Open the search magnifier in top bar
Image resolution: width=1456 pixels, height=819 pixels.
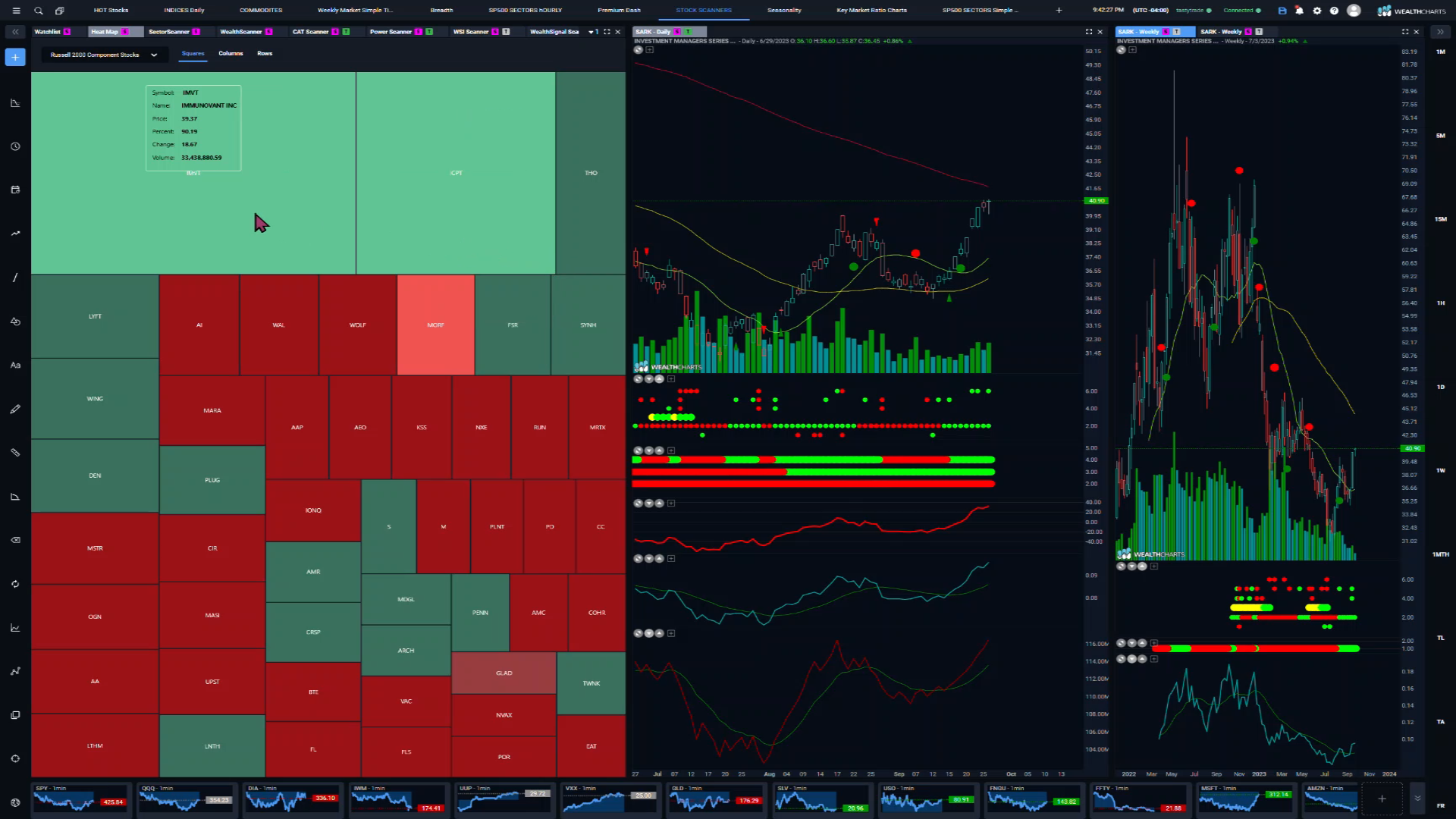(39, 11)
